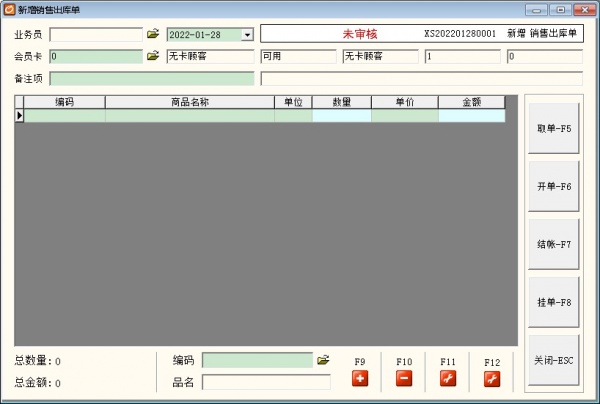Click the 开单-F6 button

coord(554,186)
